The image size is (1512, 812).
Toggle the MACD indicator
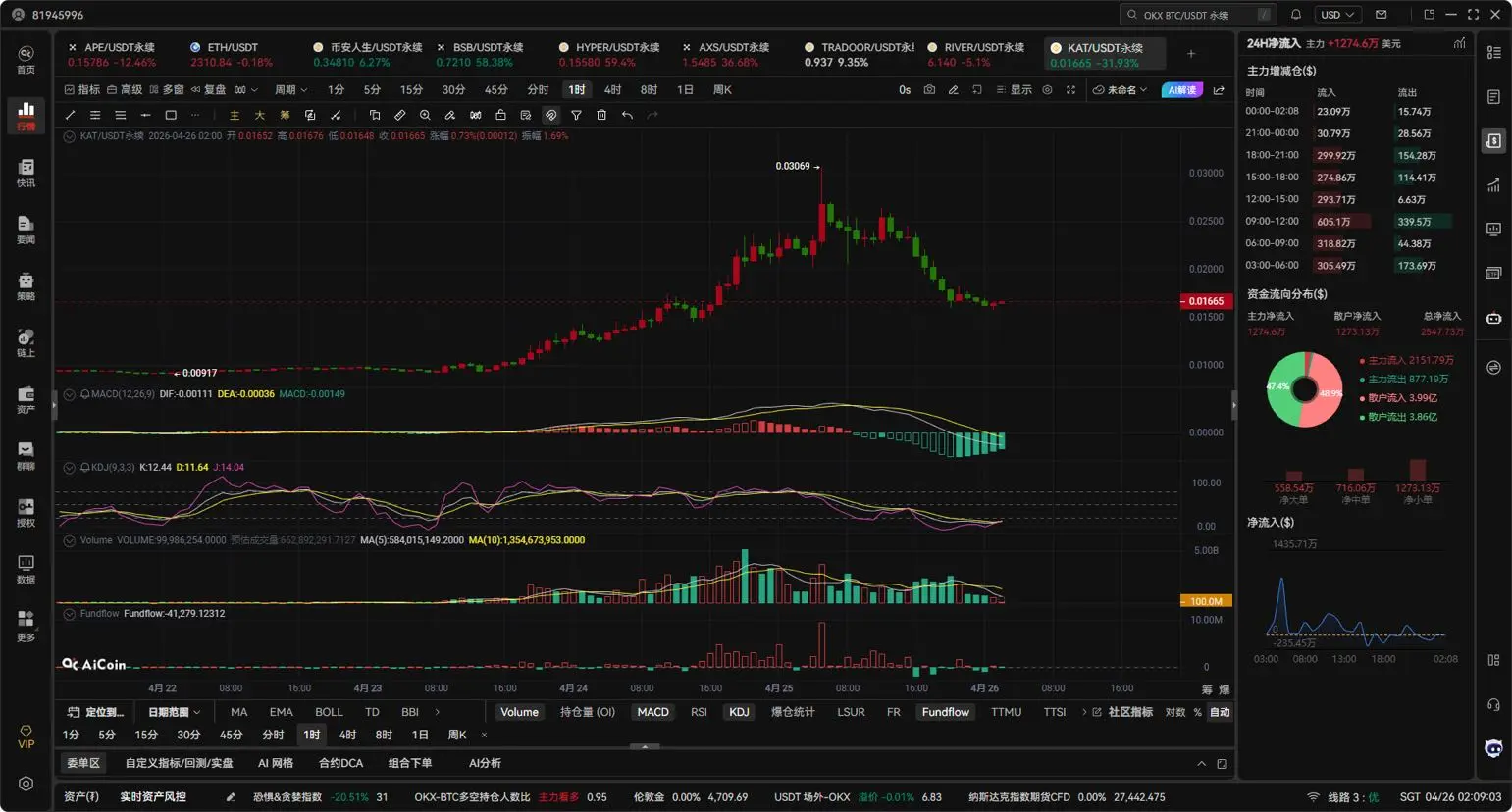click(x=652, y=712)
